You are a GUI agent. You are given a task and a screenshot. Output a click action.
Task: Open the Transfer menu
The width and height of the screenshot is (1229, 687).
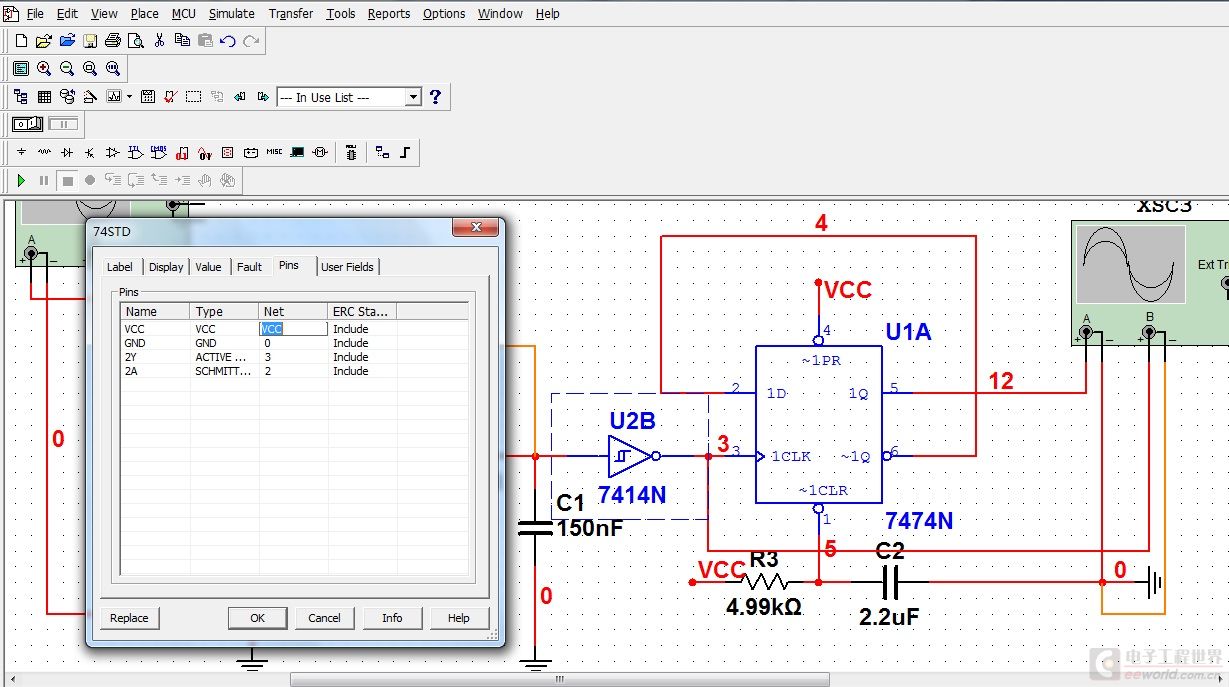(x=291, y=14)
